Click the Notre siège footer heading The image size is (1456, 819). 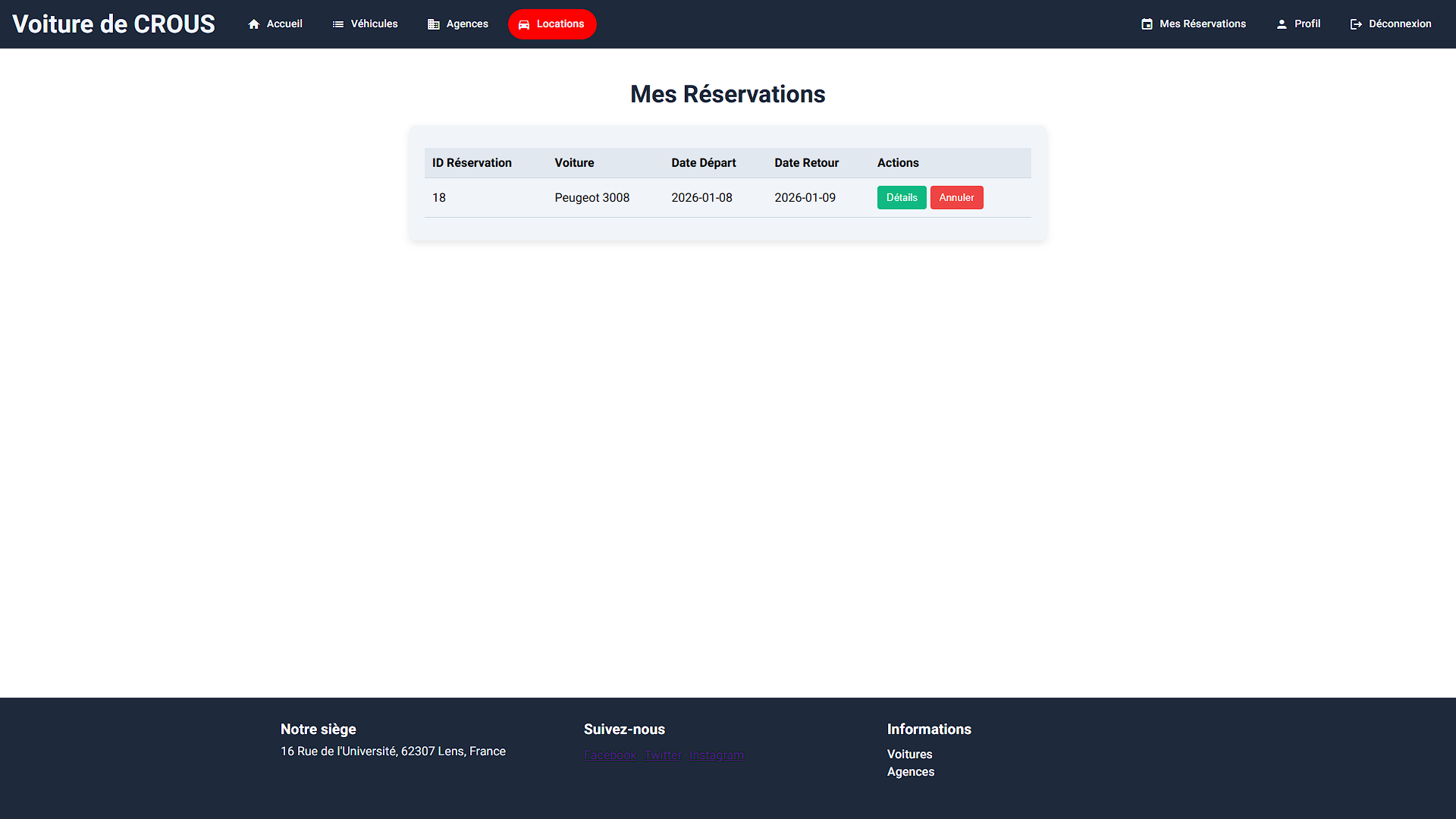pos(318,730)
